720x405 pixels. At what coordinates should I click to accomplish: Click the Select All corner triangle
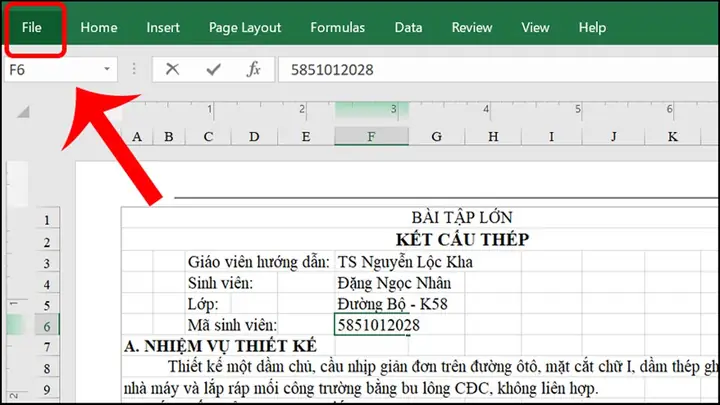pos(23,112)
